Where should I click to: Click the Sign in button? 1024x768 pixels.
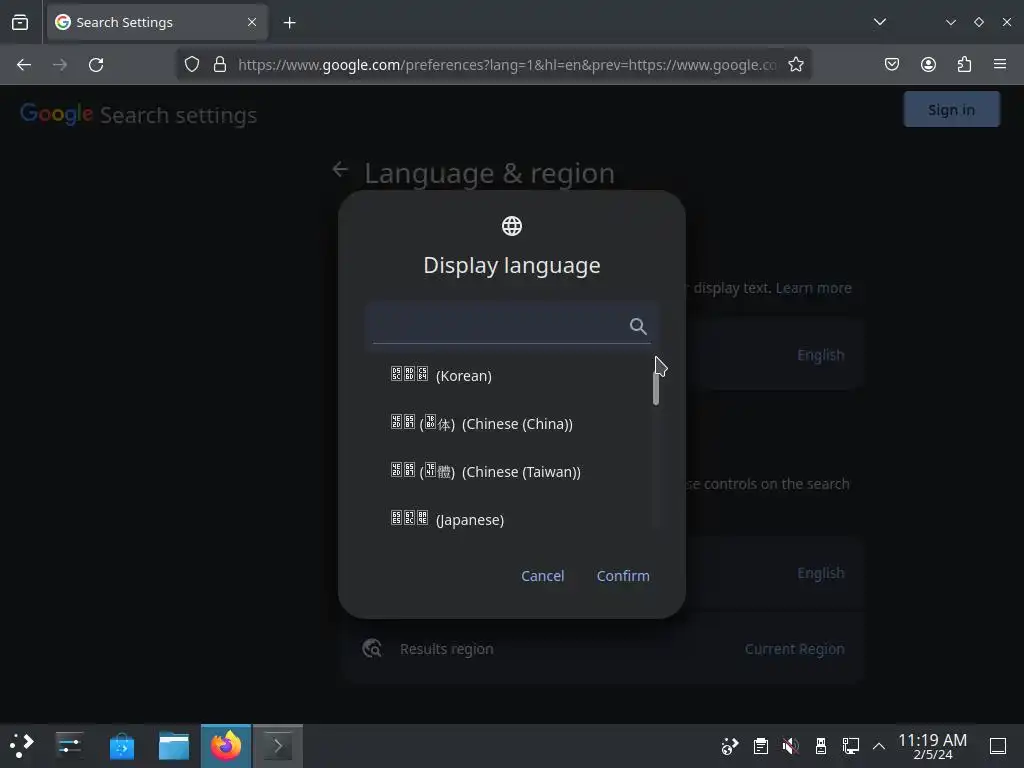coord(952,110)
